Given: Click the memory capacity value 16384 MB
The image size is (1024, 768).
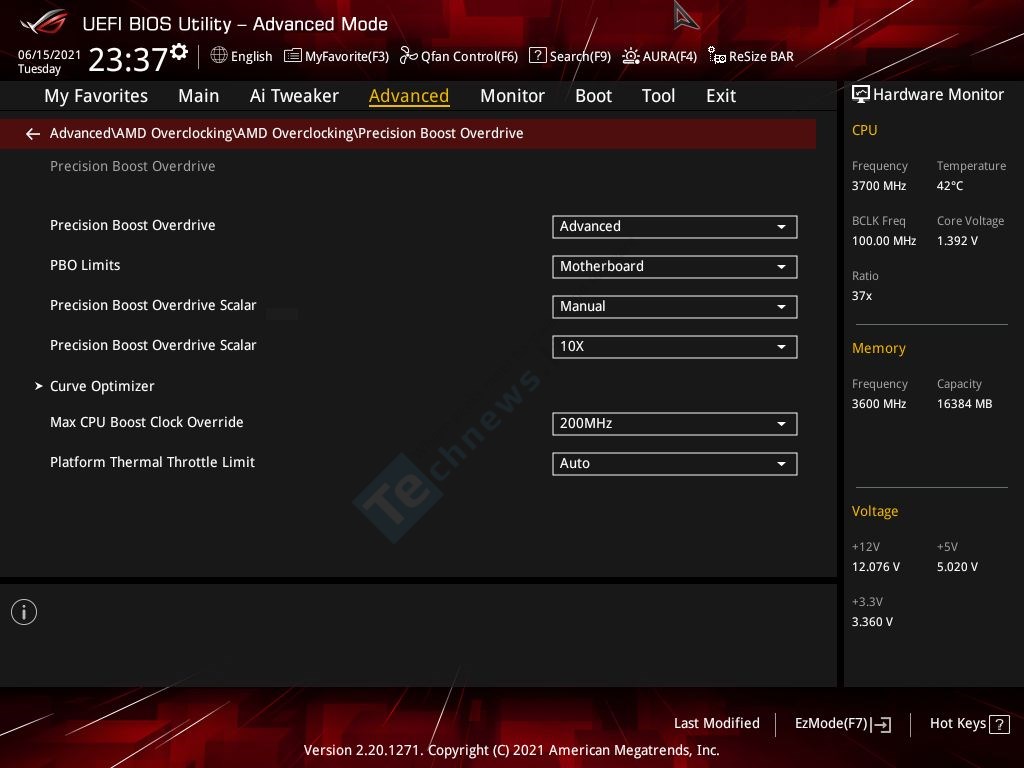Looking at the screenshot, I should [x=964, y=404].
